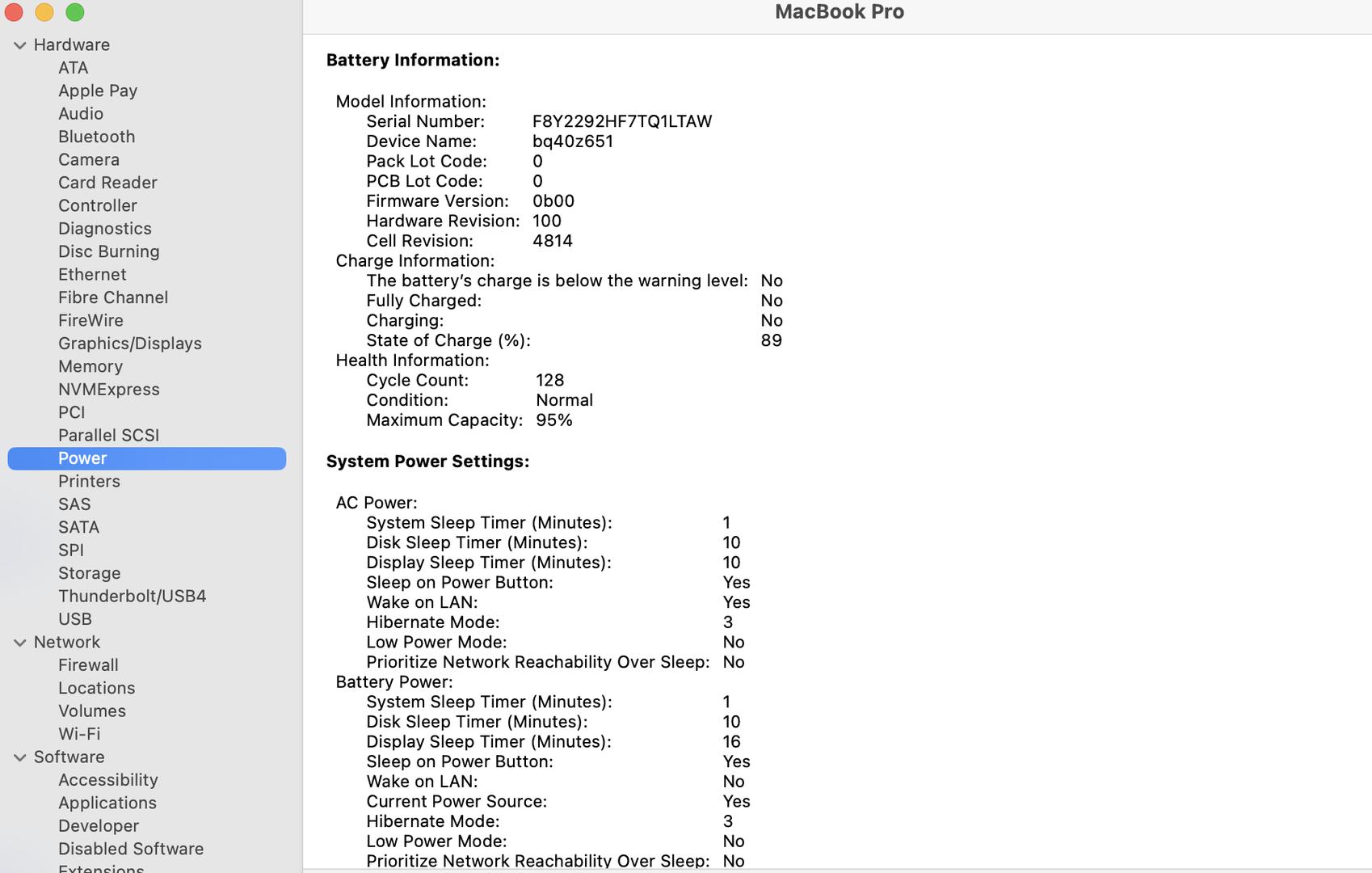The height and width of the screenshot is (873, 1372).
Task: Open the Thunderbolt/USB4 entry
Action: [x=133, y=596]
